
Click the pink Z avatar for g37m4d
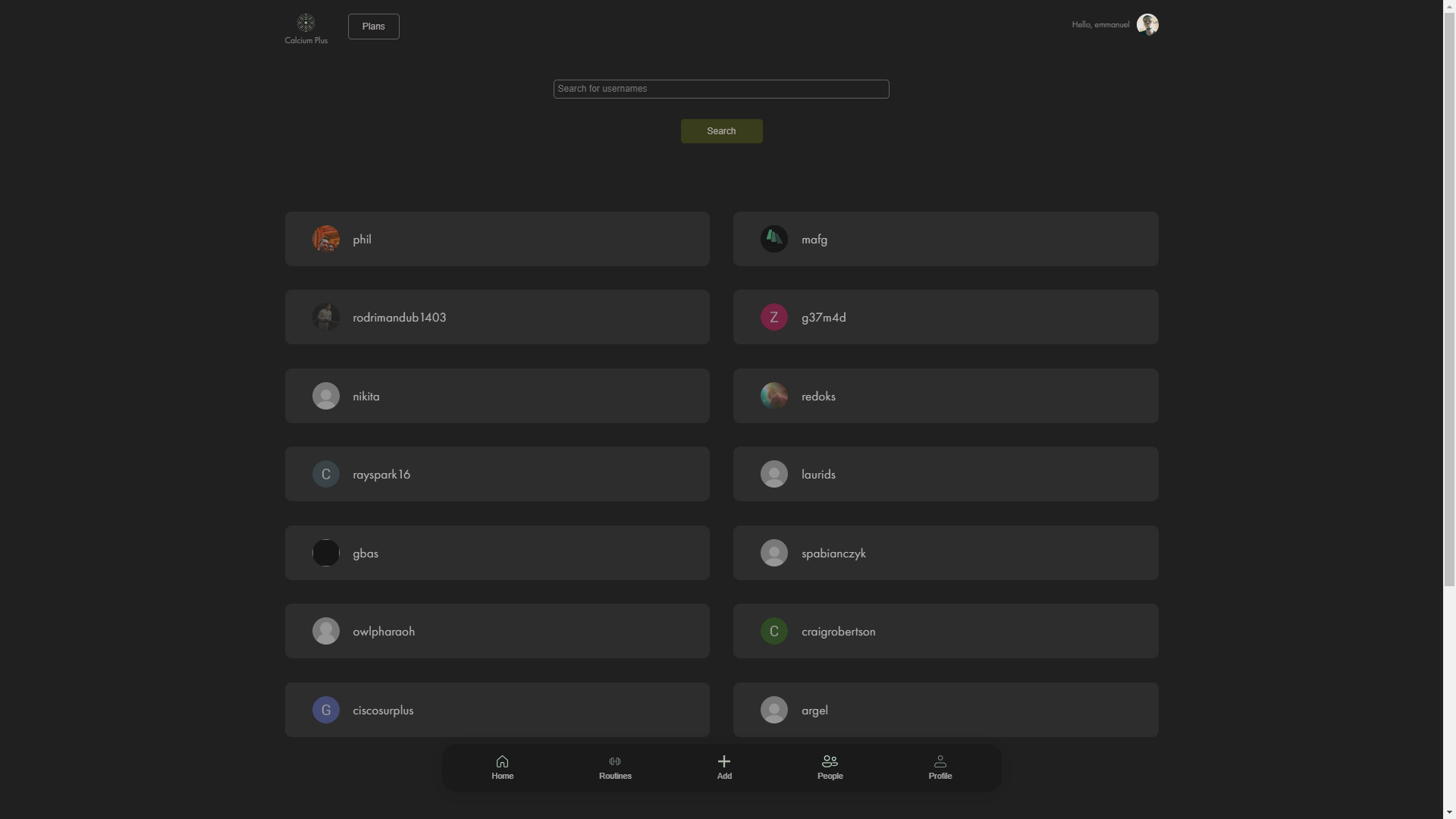(x=773, y=317)
